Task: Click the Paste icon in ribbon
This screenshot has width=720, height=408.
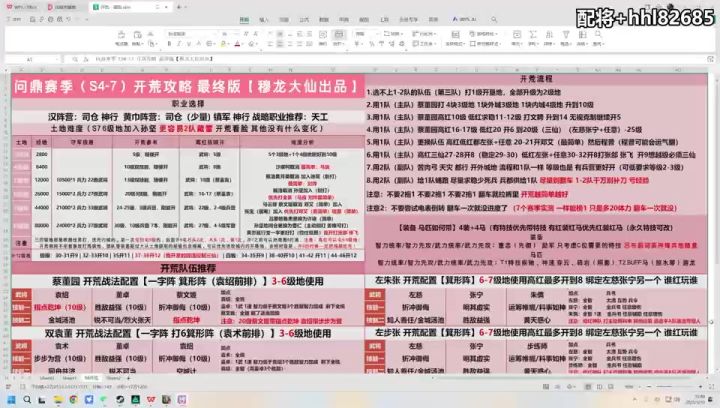Action: pyautogui.click(x=137, y=35)
